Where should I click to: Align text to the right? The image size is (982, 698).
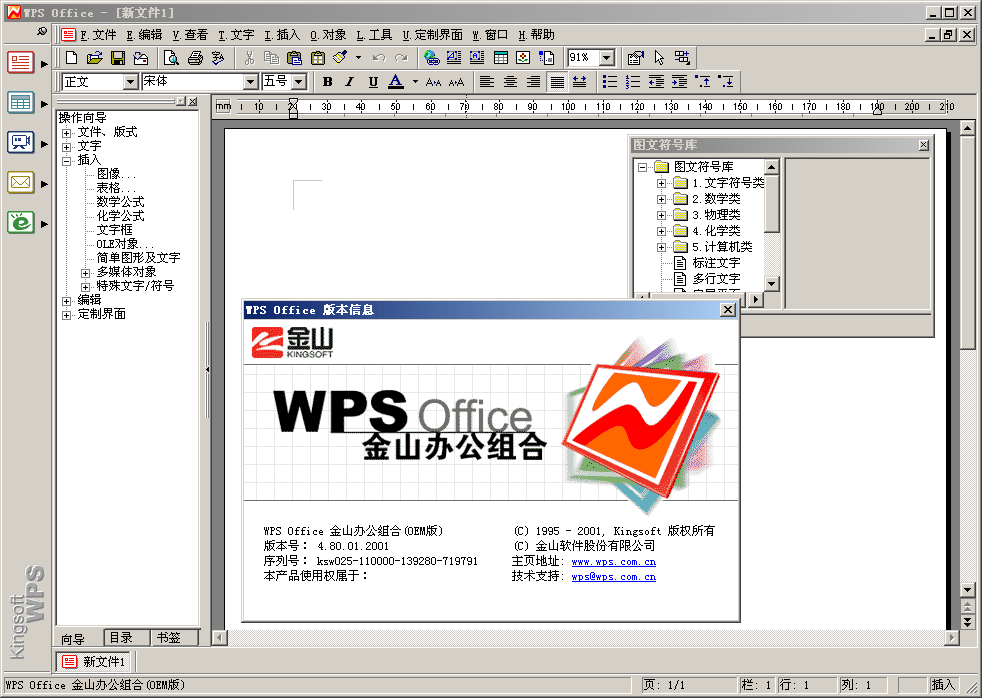coord(534,81)
